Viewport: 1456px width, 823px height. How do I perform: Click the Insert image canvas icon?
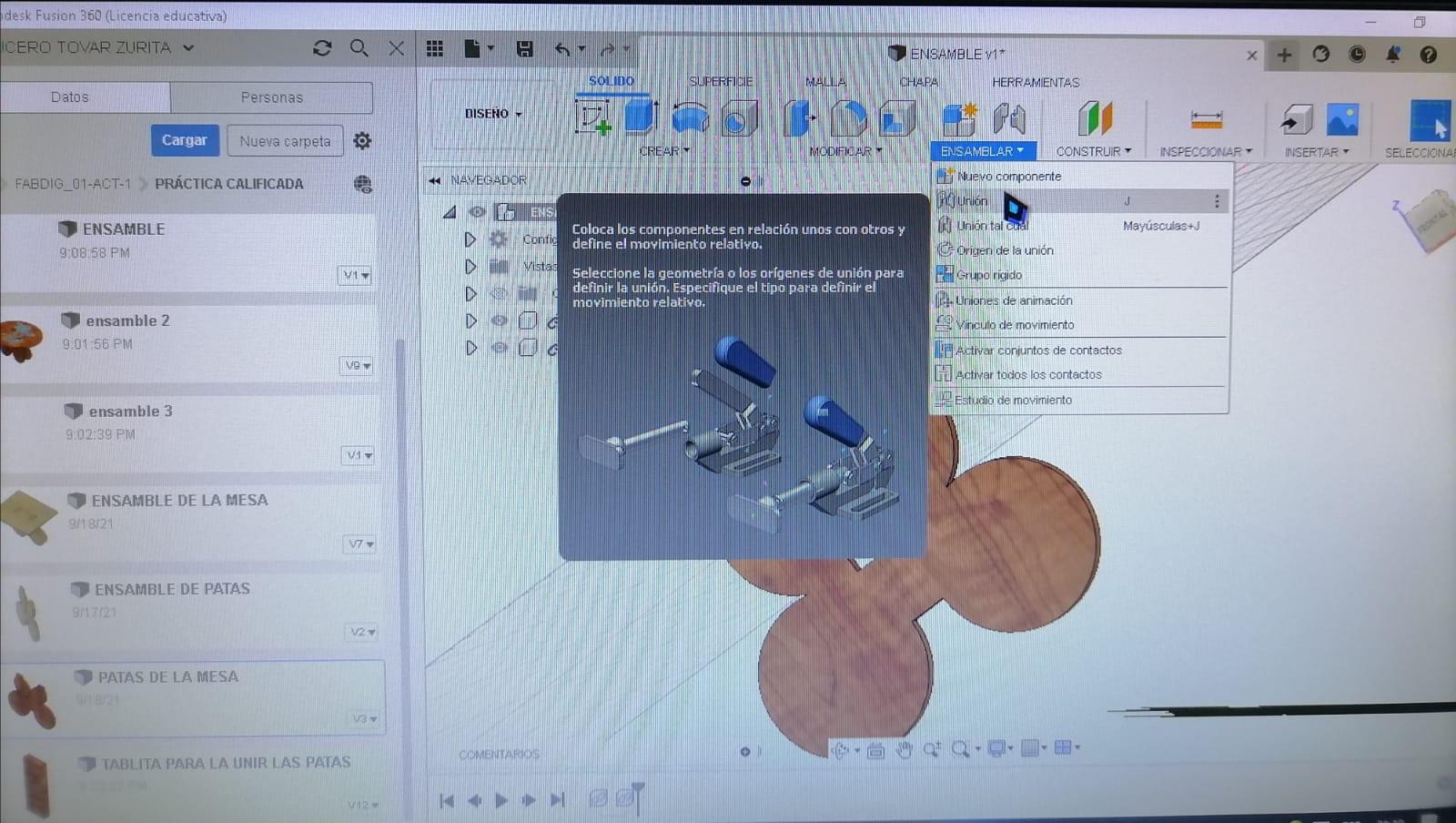[x=1342, y=119]
